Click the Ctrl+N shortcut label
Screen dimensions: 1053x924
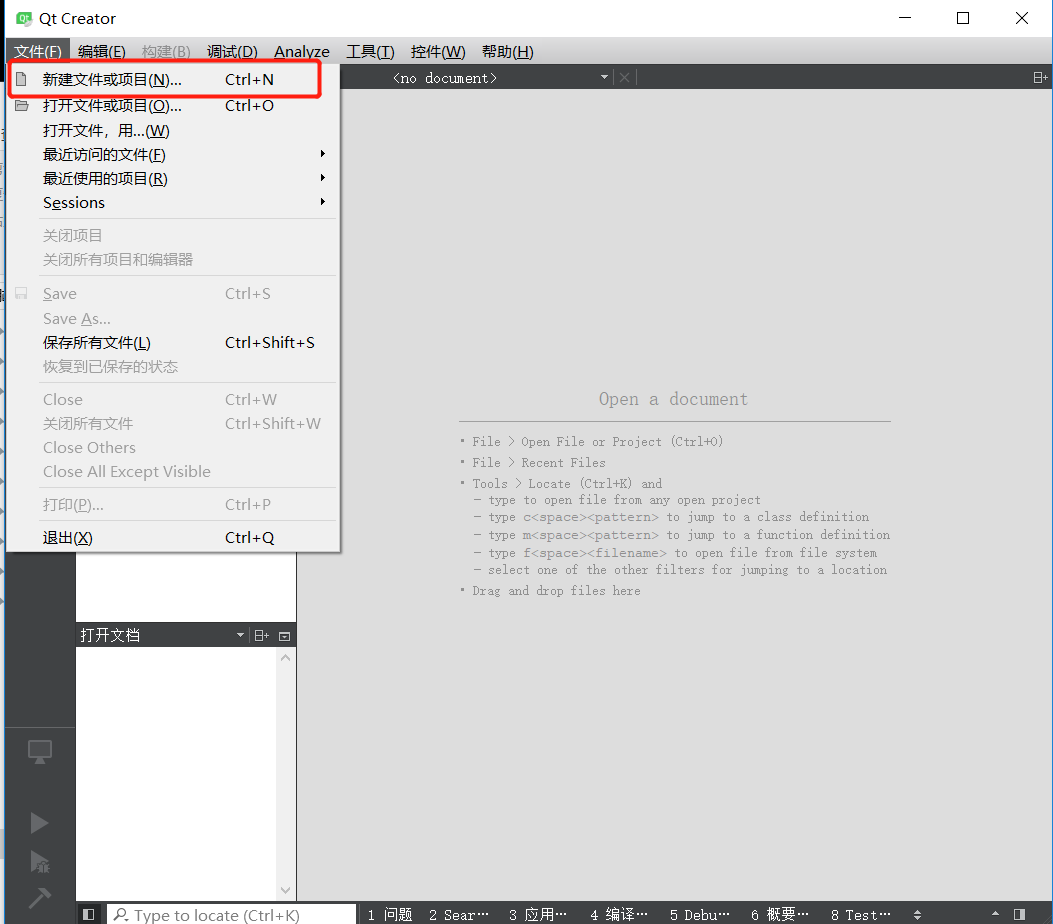tap(249, 79)
